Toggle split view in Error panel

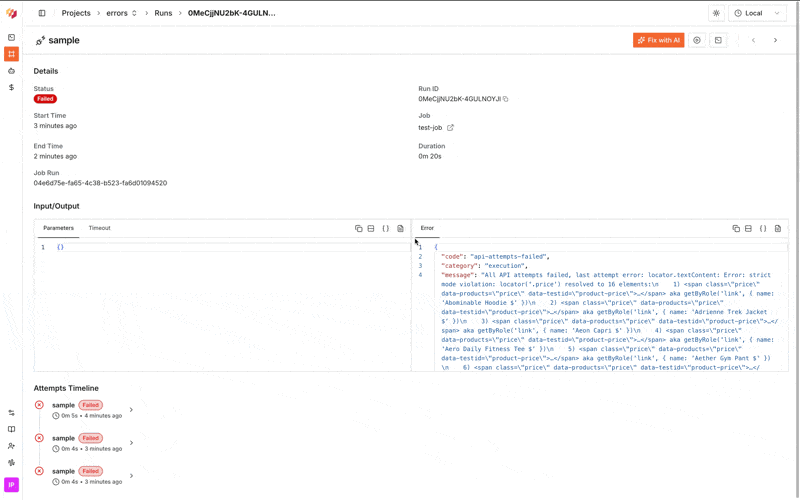pyautogui.click(x=748, y=229)
